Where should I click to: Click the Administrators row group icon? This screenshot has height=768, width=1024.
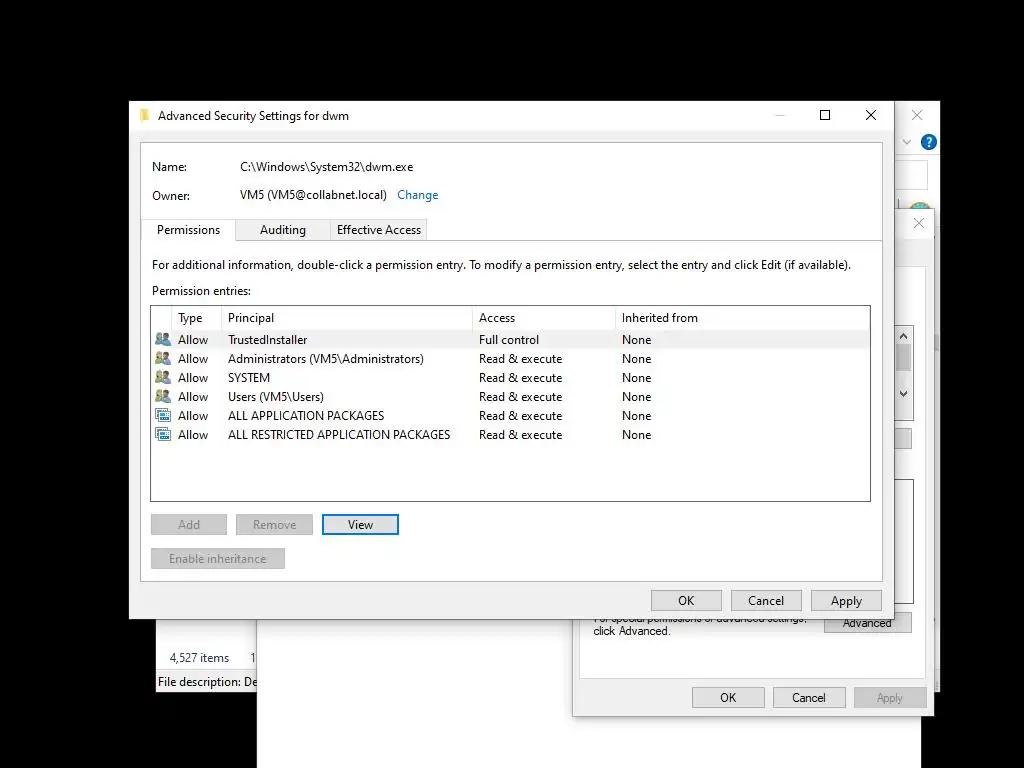coord(163,359)
